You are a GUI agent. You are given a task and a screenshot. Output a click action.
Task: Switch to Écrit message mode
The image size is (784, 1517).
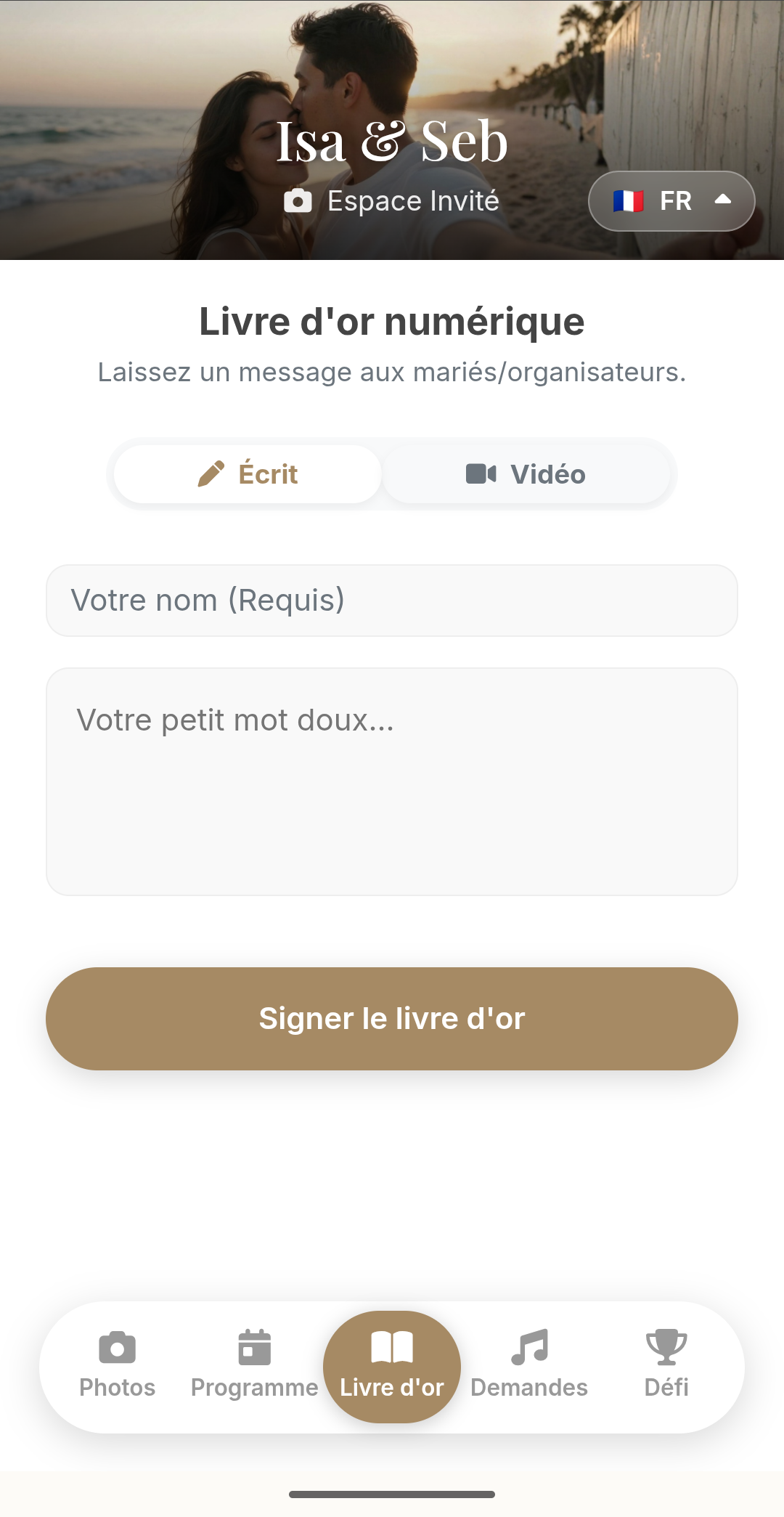[x=248, y=474]
